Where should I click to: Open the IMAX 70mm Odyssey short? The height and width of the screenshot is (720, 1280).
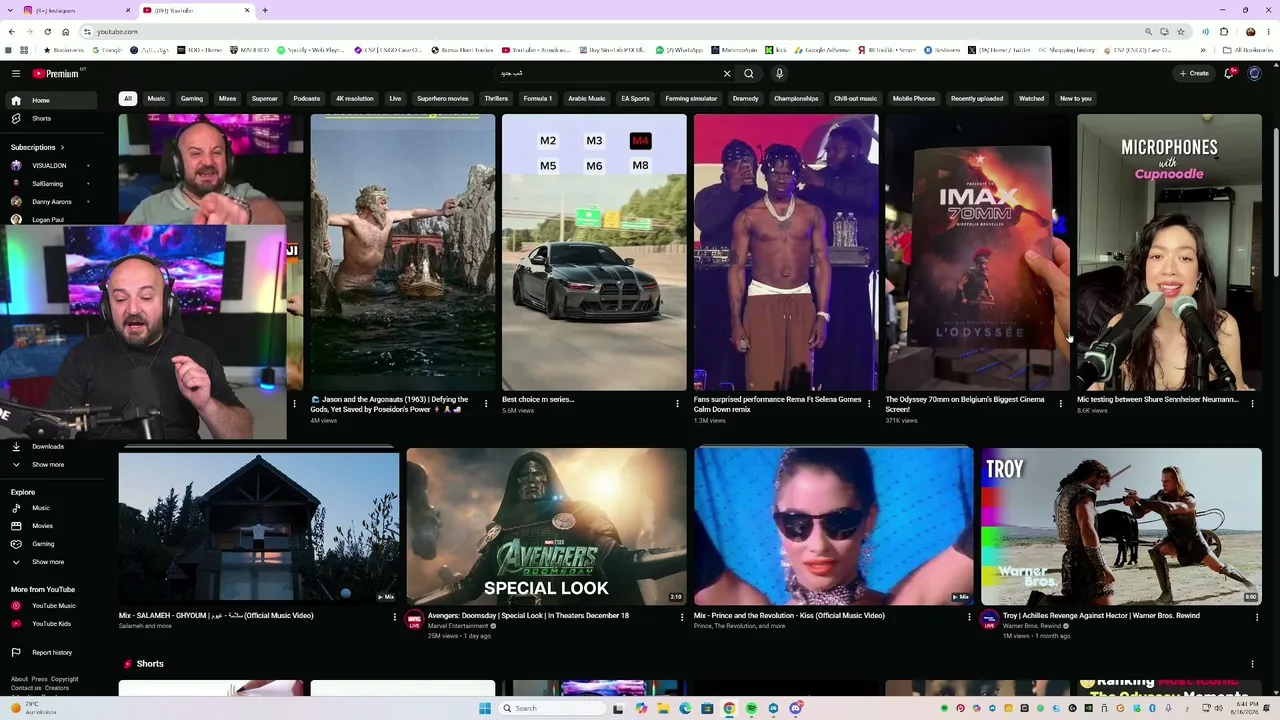[x=977, y=252]
